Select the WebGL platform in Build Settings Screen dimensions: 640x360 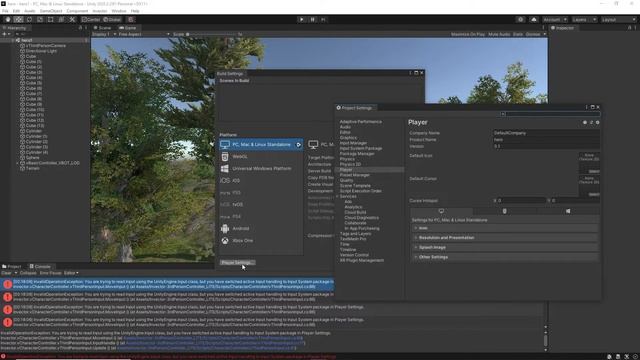point(261,156)
